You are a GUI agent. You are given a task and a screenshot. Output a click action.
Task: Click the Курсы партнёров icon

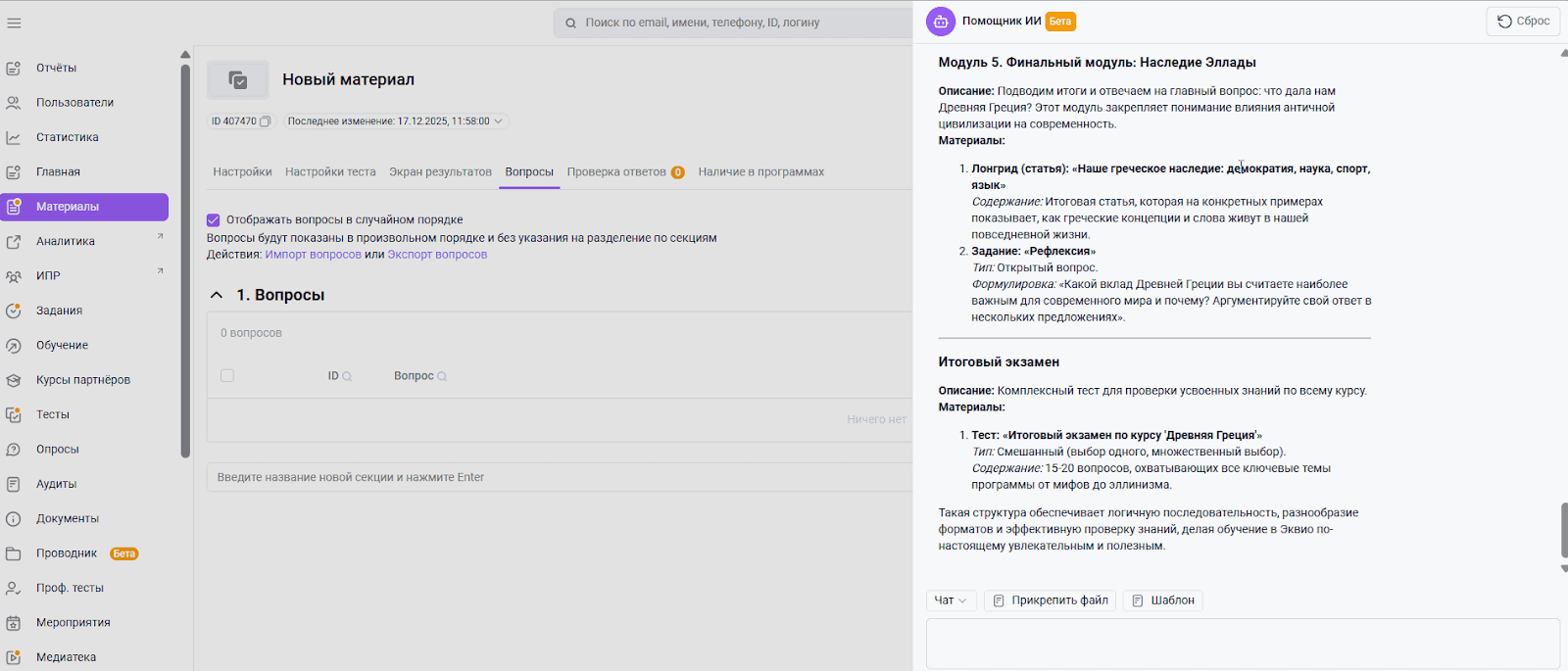(14, 380)
